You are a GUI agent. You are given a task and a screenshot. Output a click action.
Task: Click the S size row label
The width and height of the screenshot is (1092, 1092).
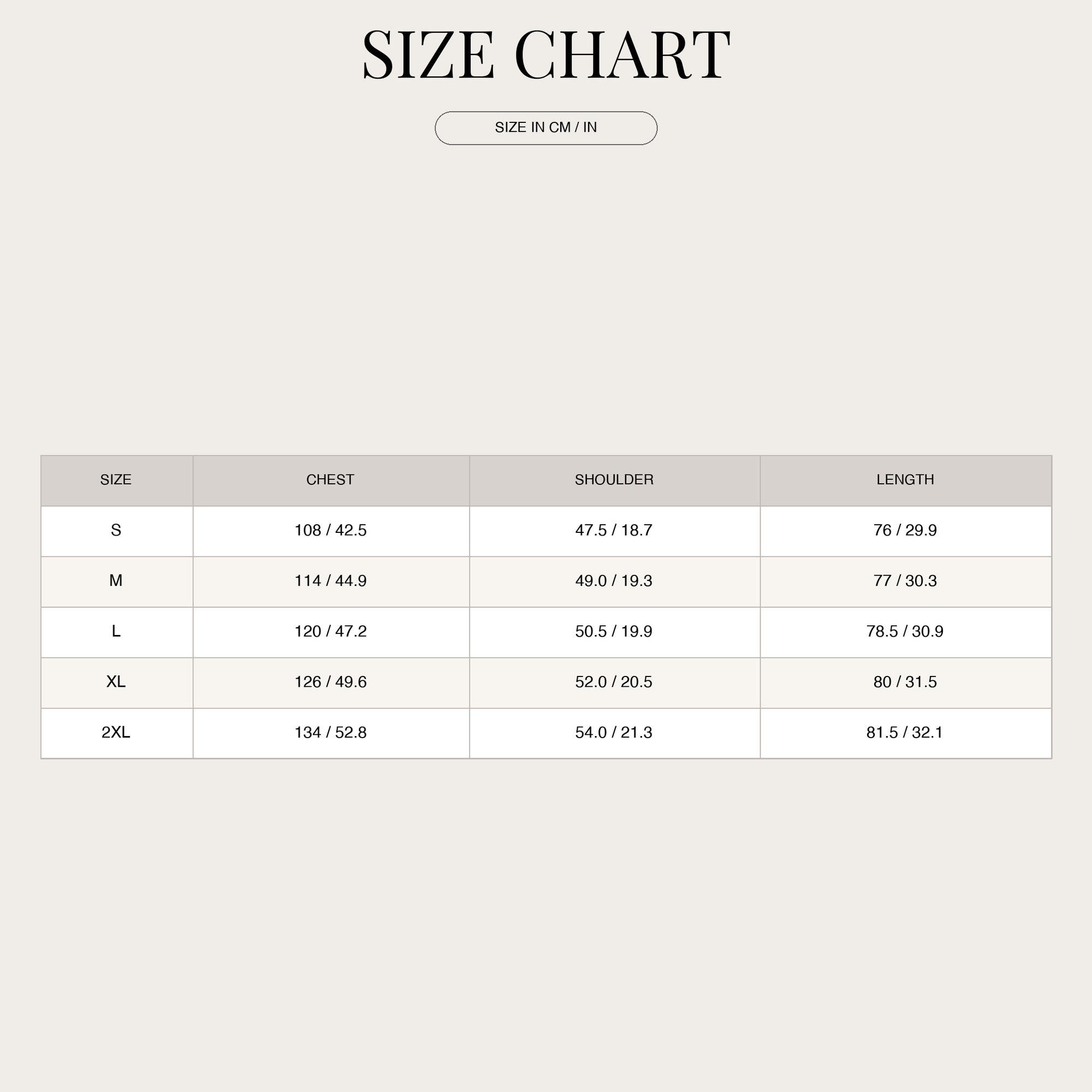tap(116, 530)
